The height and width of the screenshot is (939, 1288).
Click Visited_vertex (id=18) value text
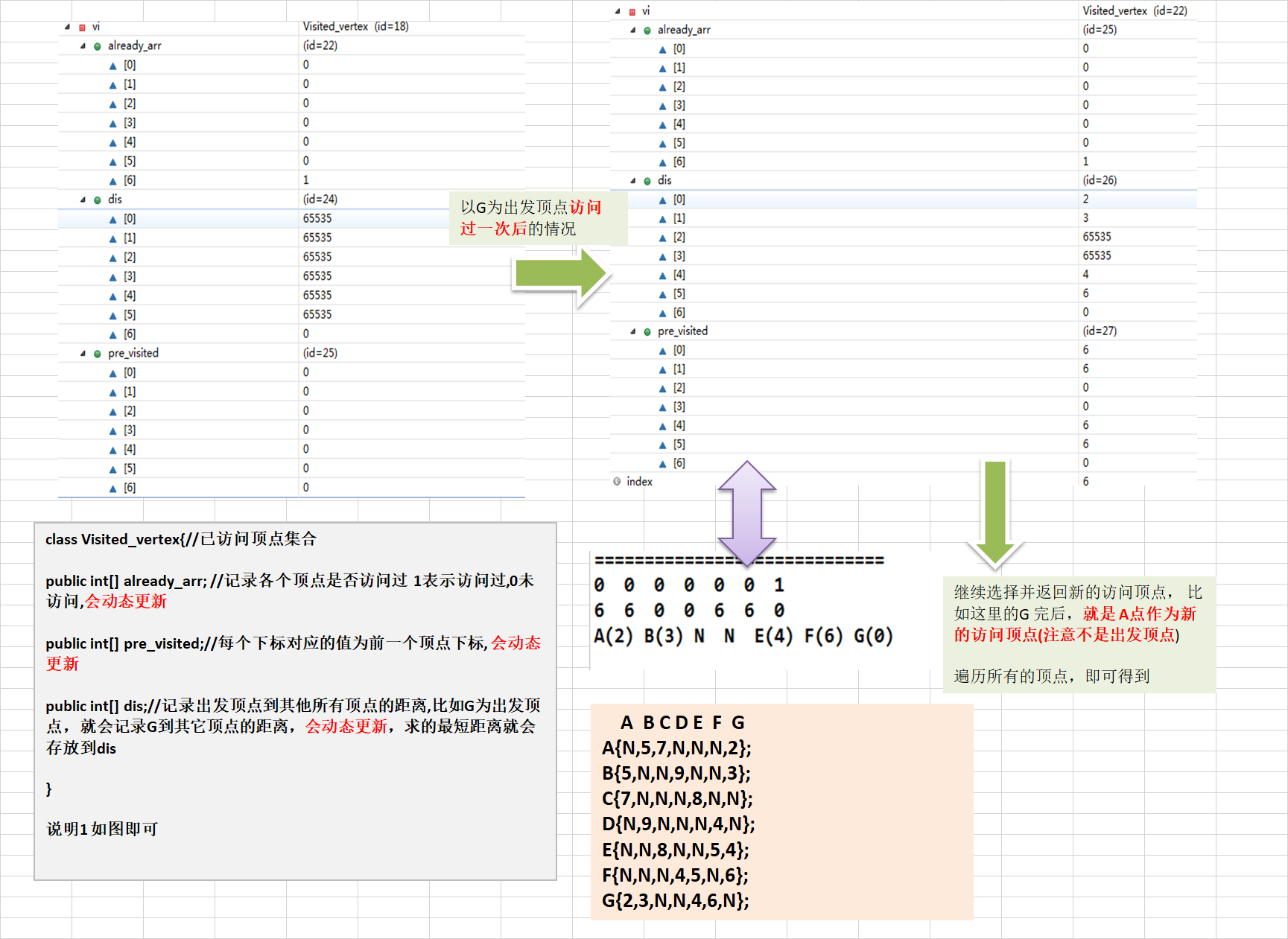tap(356, 27)
